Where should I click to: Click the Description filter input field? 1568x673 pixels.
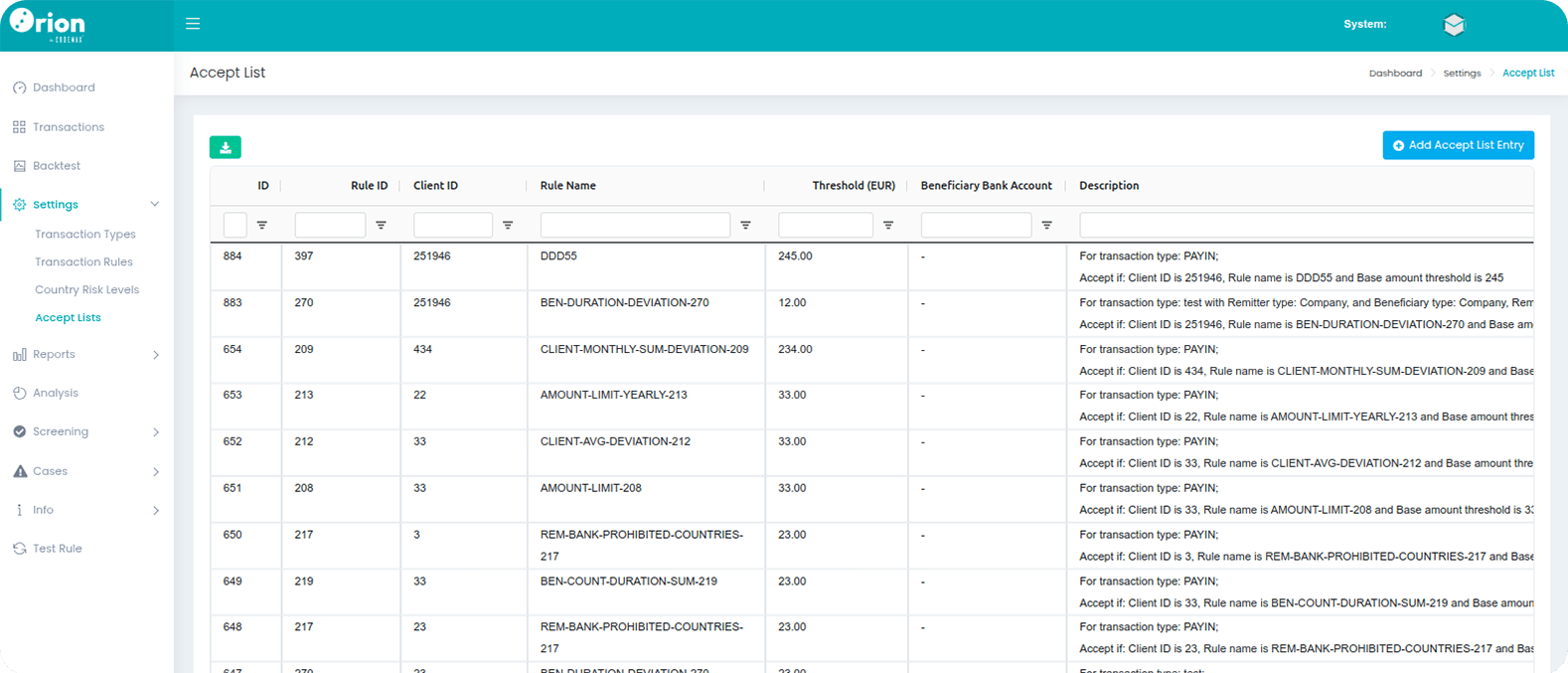click(1306, 226)
